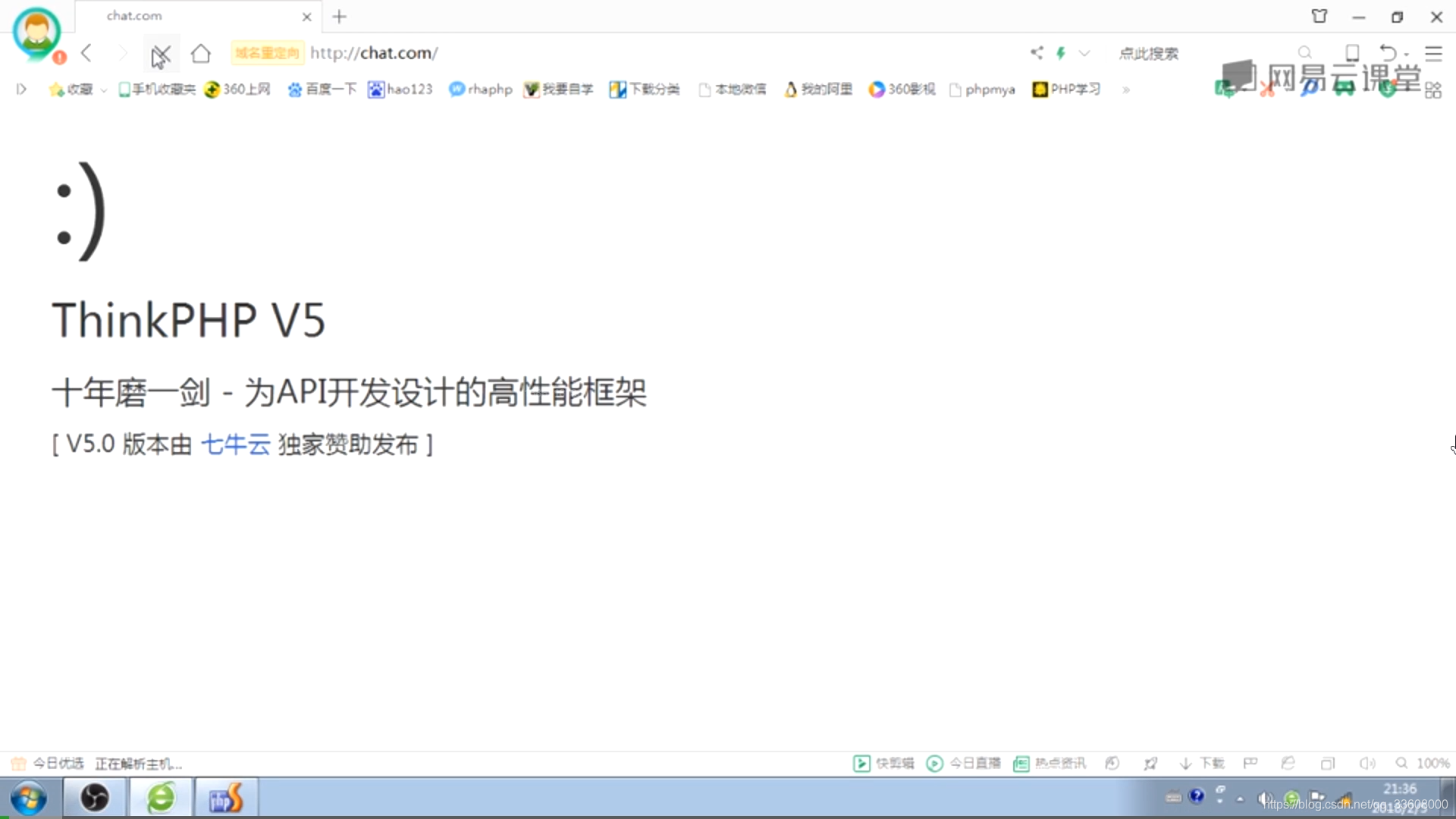1456x819 pixels.
Task: Open the 我要自学 bookmark
Action: (x=559, y=89)
